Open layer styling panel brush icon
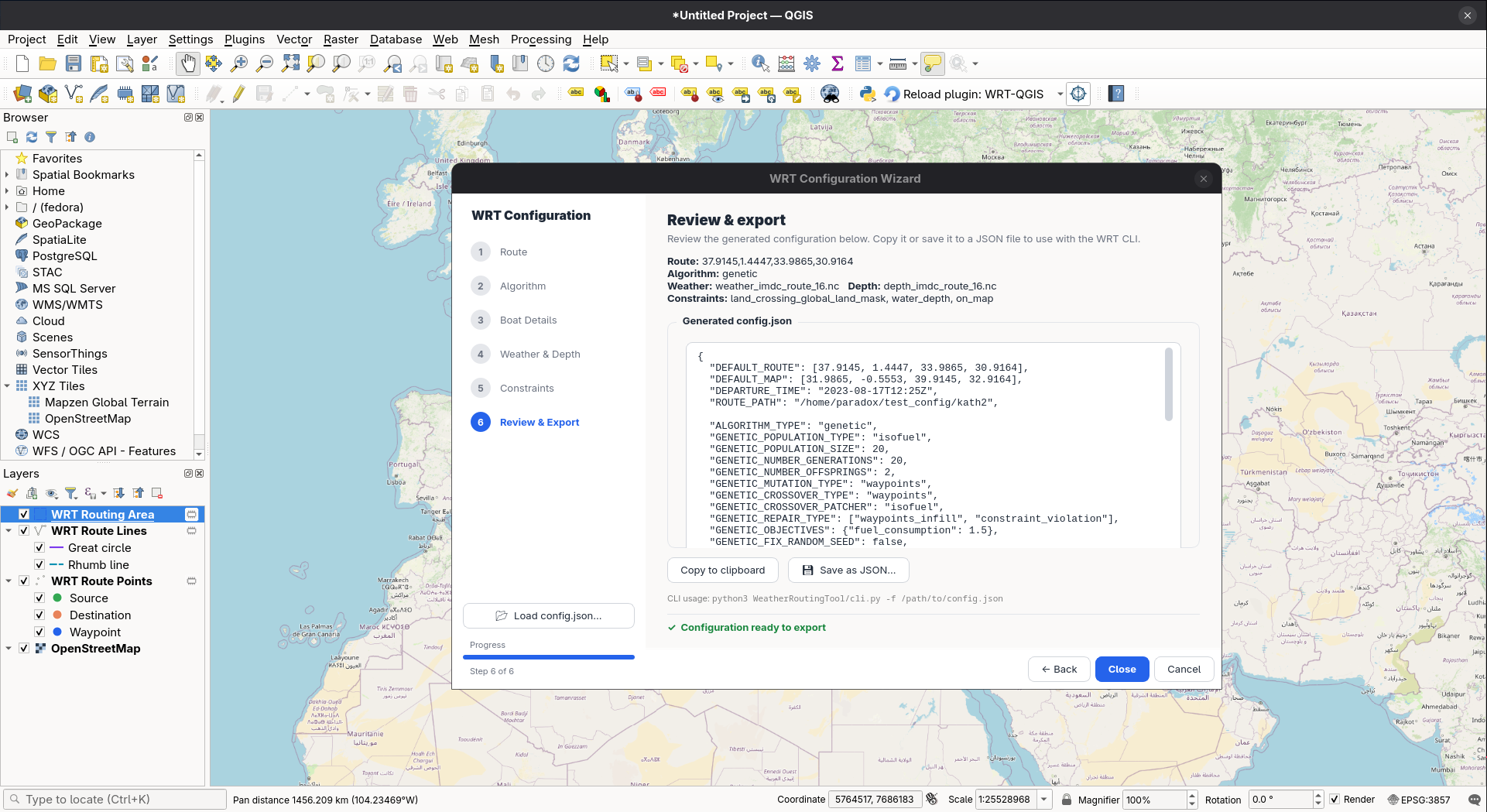1487x812 pixels. coord(12,493)
